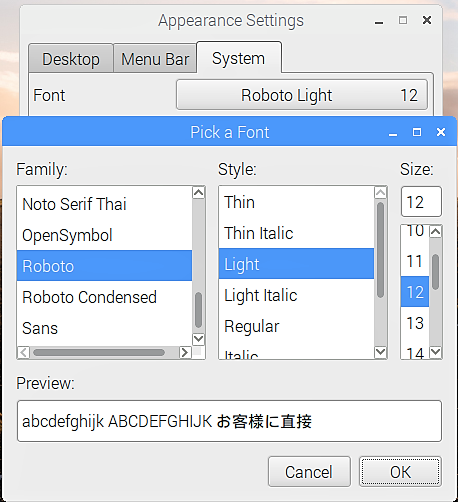Click the Family list scroll-up arrow
The image size is (458, 502).
(x=199, y=193)
